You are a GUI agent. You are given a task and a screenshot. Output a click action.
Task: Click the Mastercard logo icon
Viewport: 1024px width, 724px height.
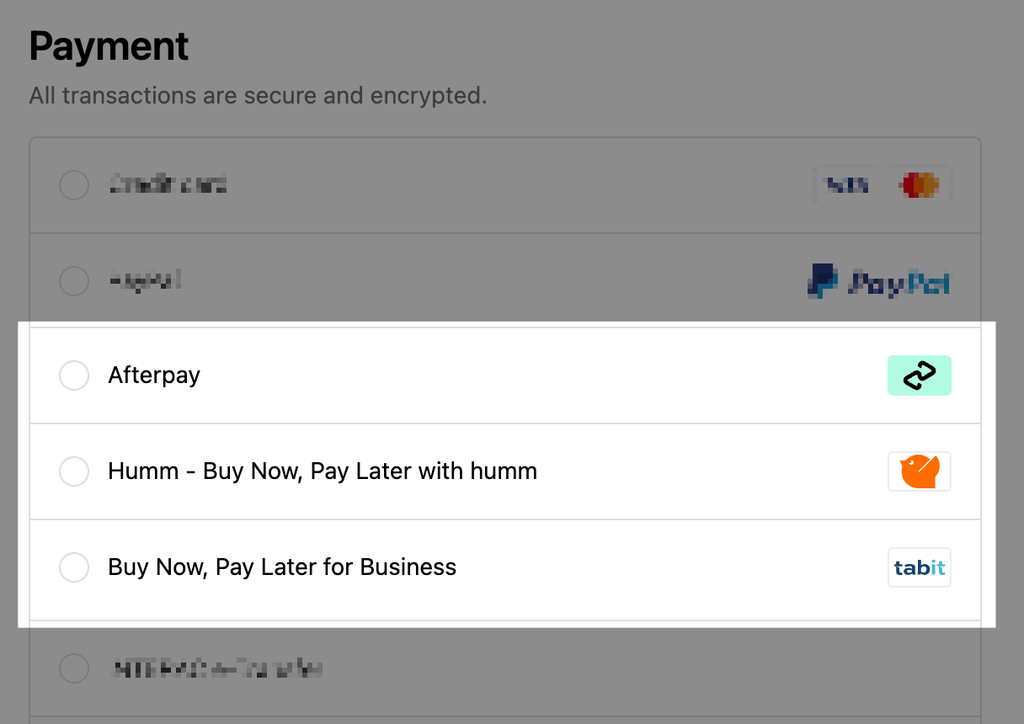919,185
